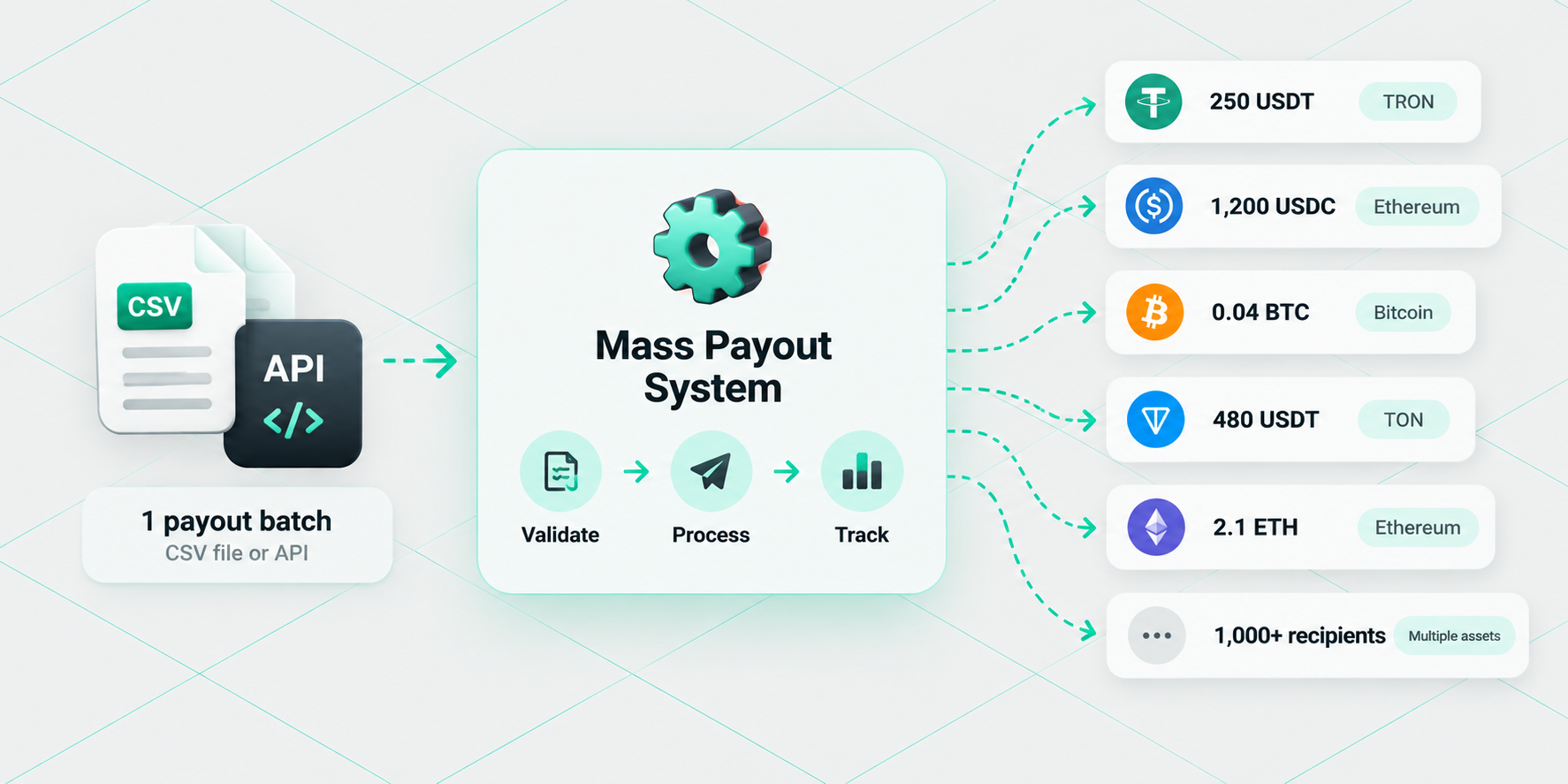Click the "2.1 ETH" amount
Image resolution: width=1568 pixels, height=784 pixels.
[x=1255, y=528]
